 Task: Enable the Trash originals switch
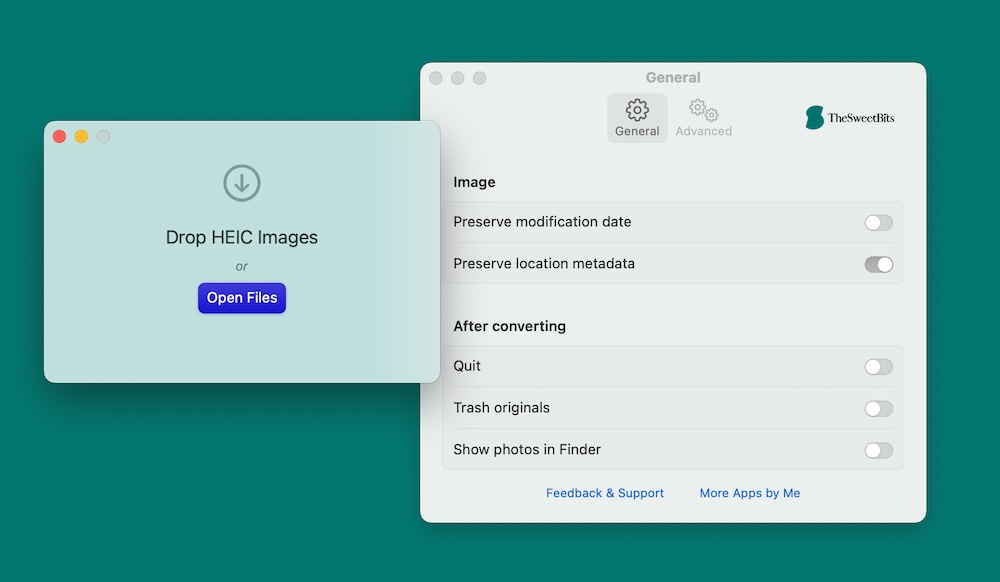[x=878, y=408]
